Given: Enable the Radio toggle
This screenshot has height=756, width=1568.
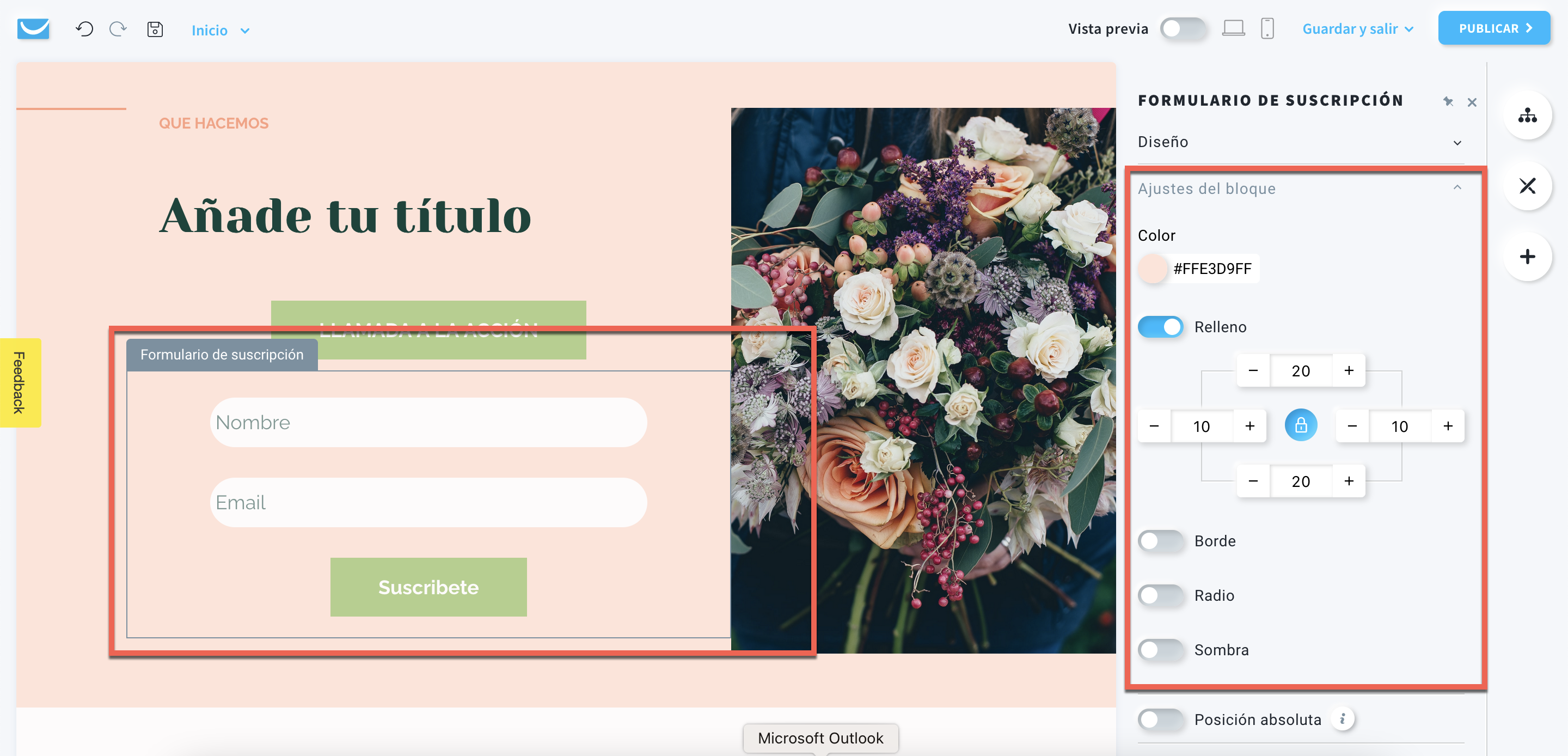Looking at the screenshot, I should [1160, 595].
